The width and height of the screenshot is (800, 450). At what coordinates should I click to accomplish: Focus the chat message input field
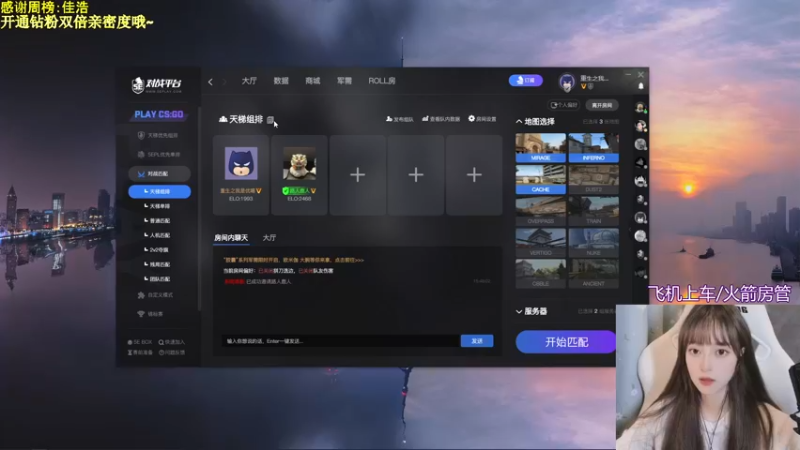pos(340,341)
